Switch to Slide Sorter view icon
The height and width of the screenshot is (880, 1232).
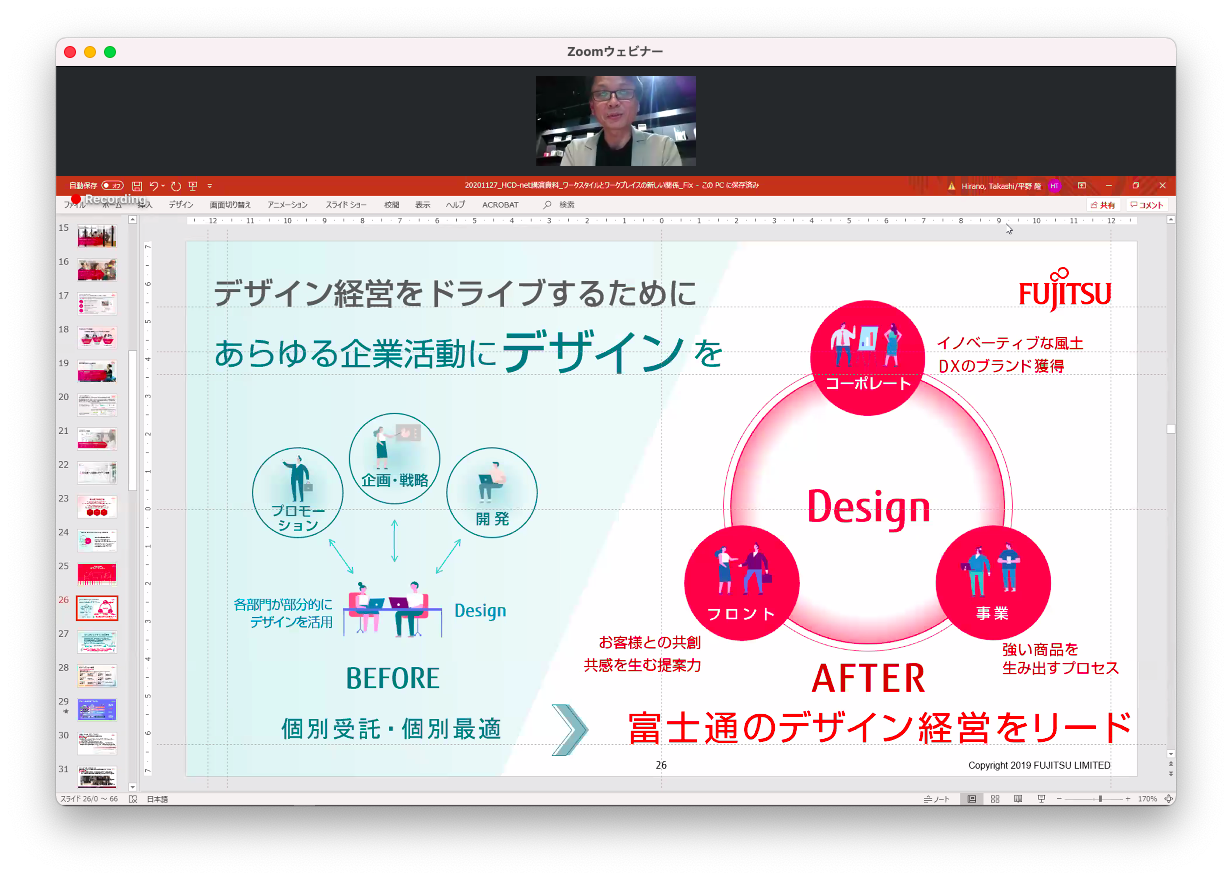tap(995, 799)
